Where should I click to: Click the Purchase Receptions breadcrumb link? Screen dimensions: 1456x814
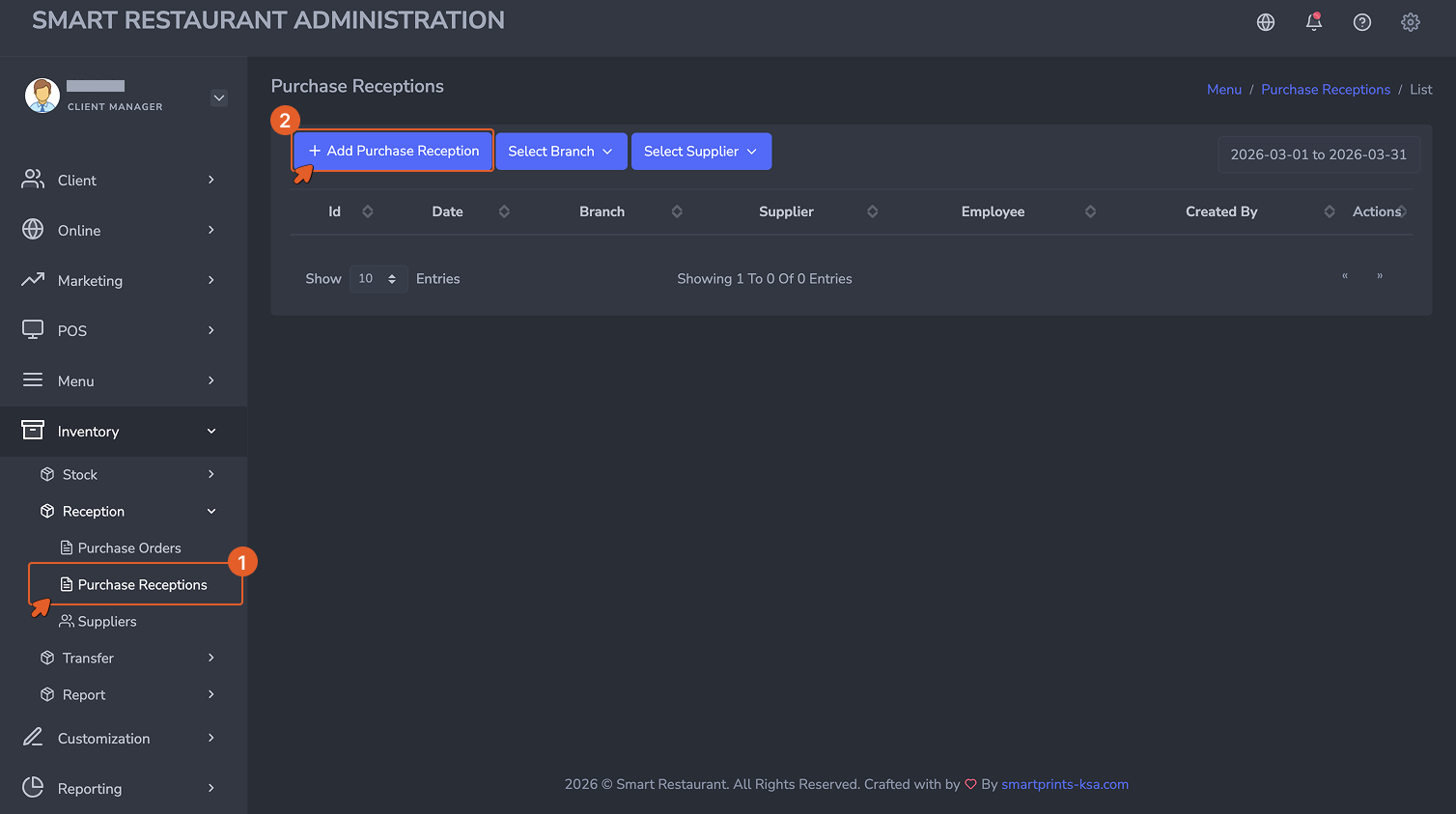tap(1326, 89)
